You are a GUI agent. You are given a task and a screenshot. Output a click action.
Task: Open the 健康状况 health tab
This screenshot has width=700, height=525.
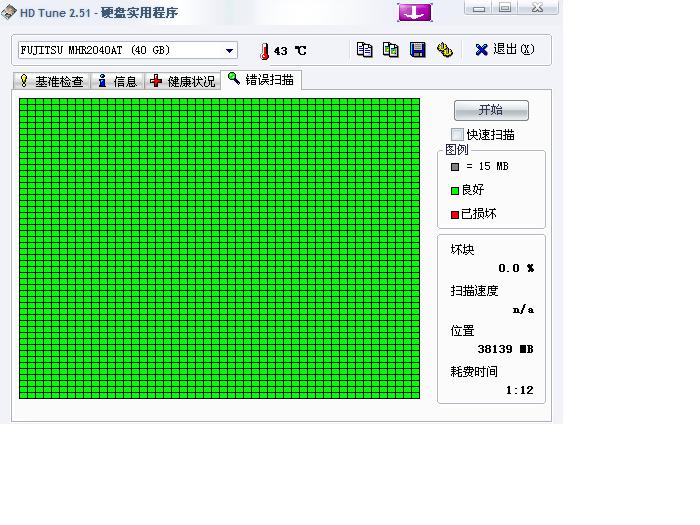(x=183, y=81)
